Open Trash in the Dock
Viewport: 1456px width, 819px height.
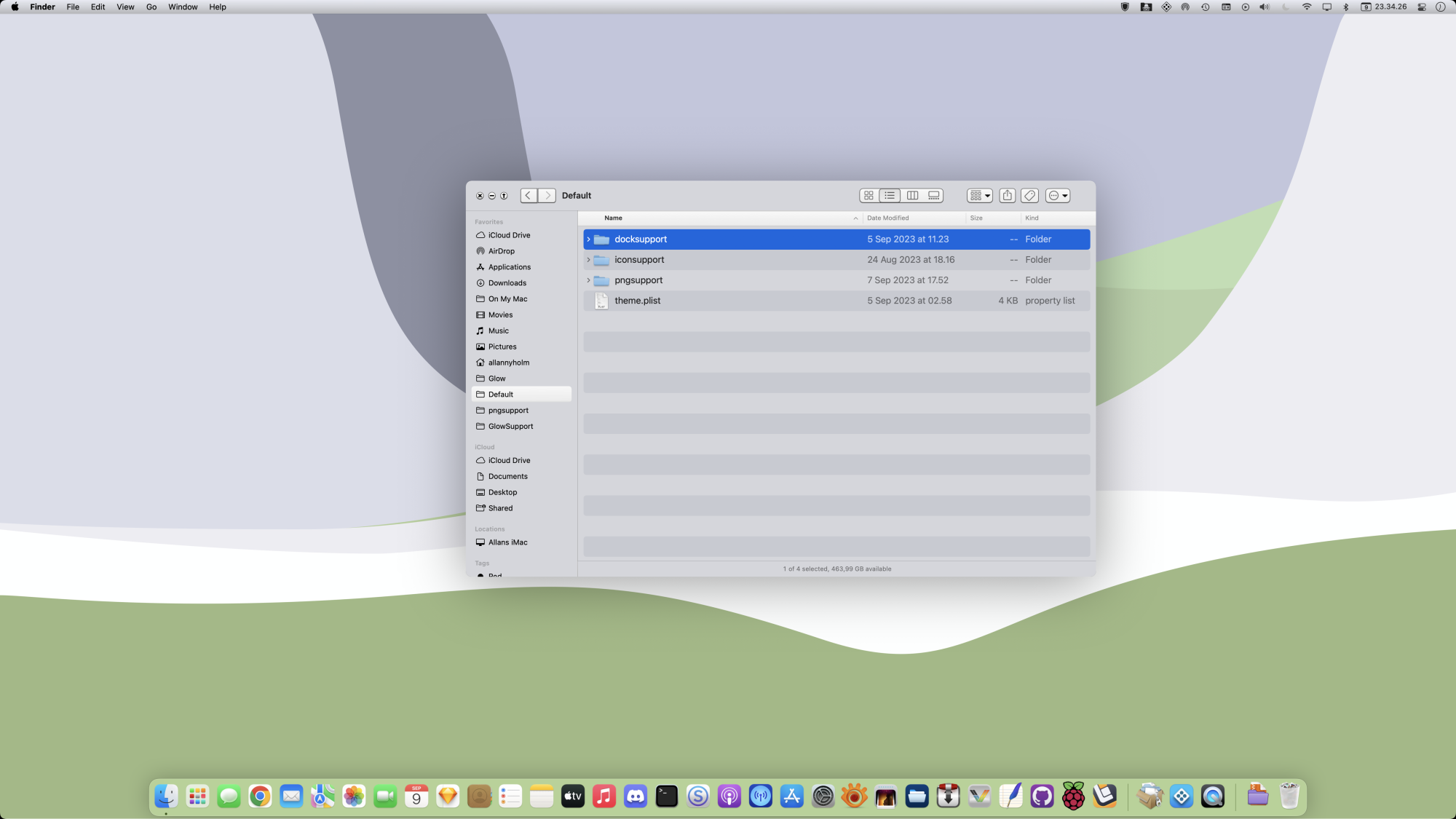(x=1289, y=796)
